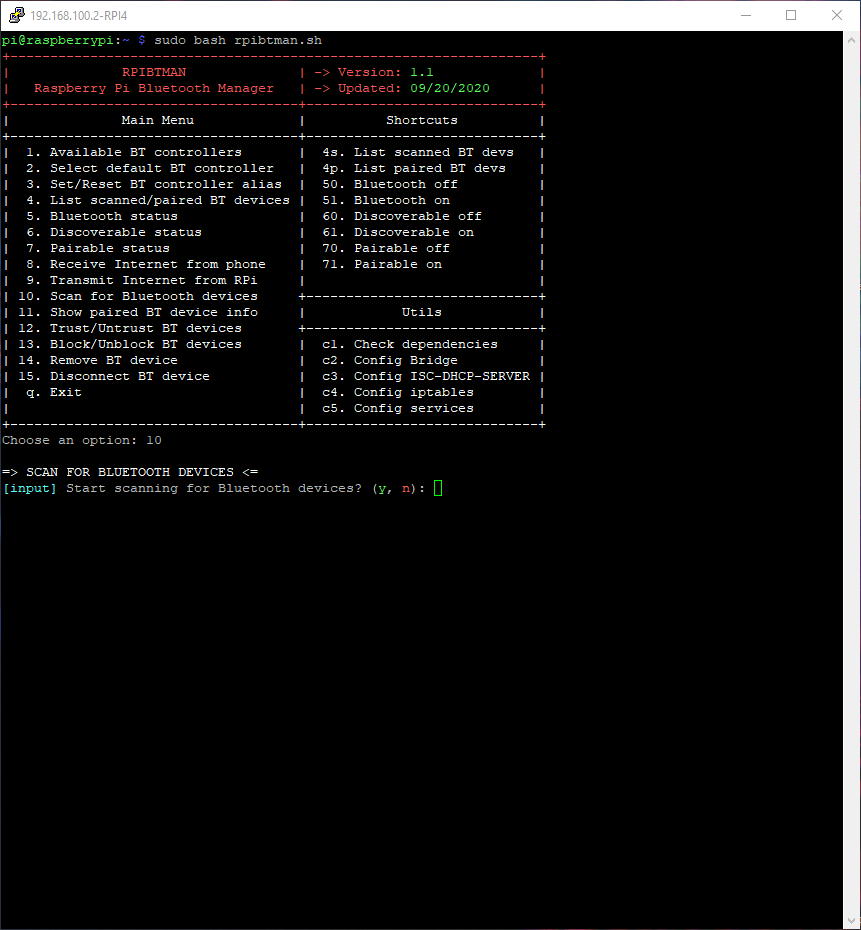Screen dimensions: 861x930
Task: Click '12. Trust/Untrust BT devices' line
Action: [130, 329]
